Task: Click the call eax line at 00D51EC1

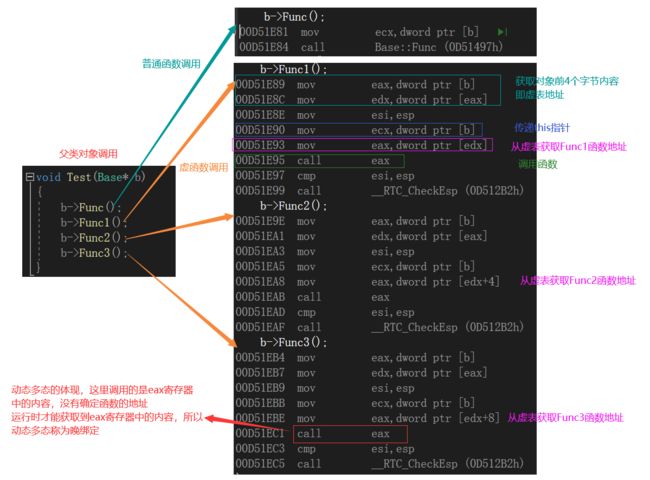Action: point(313,433)
